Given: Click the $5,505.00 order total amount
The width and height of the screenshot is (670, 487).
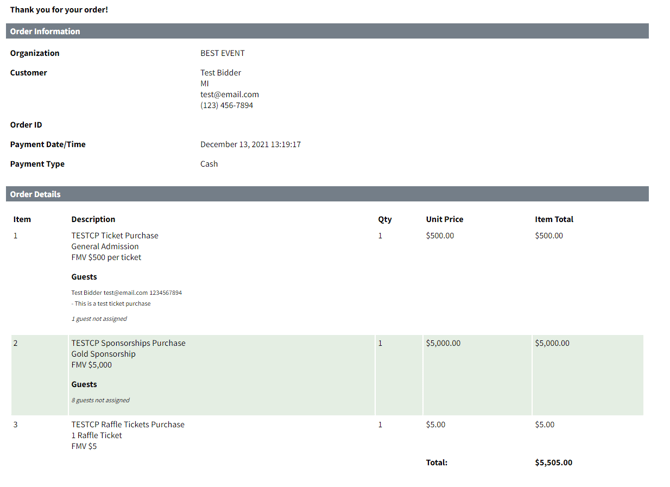Looking at the screenshot, I should [x=553, y=463].
